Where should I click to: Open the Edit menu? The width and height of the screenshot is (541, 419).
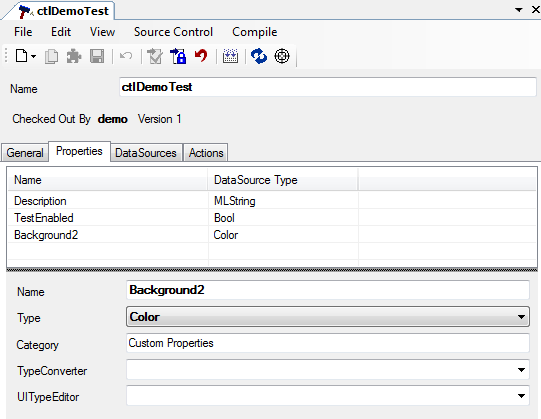pos(61,32)
